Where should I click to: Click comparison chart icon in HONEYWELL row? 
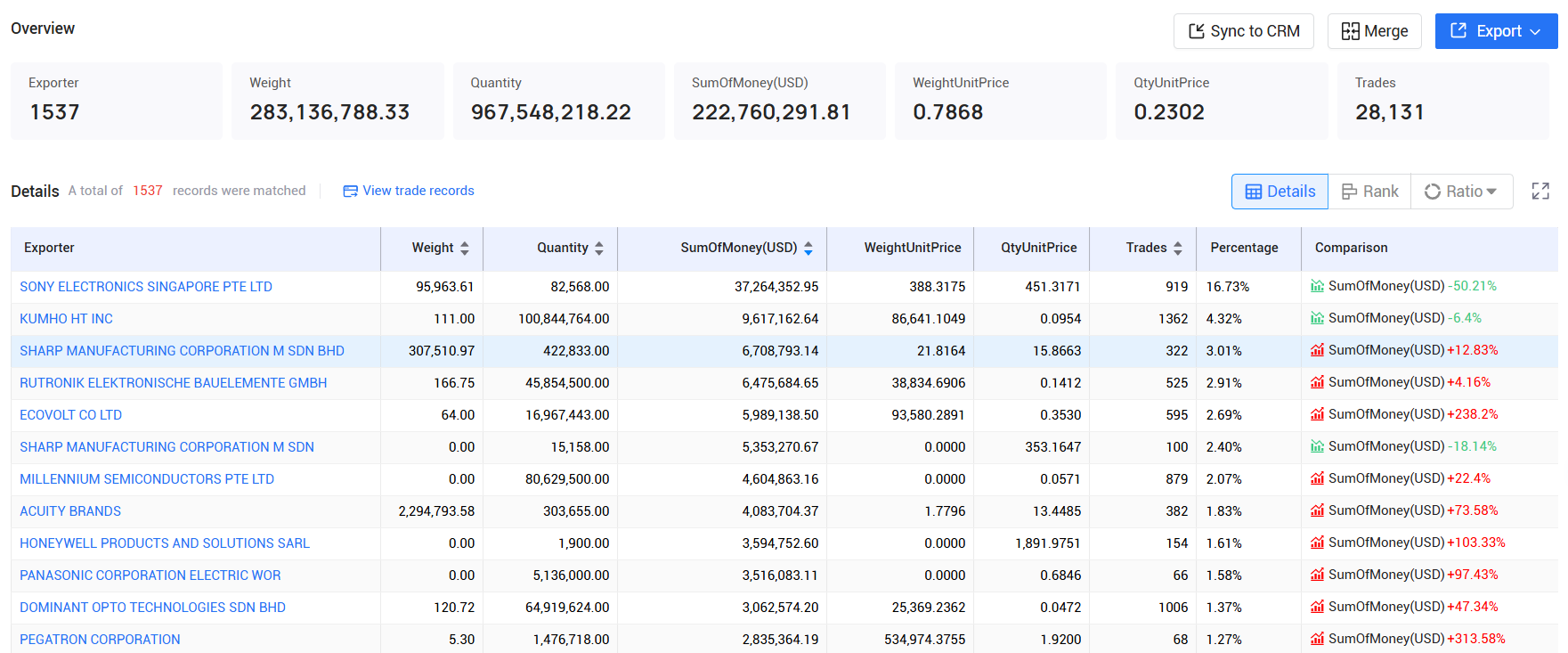click(x=1318, y=543)
